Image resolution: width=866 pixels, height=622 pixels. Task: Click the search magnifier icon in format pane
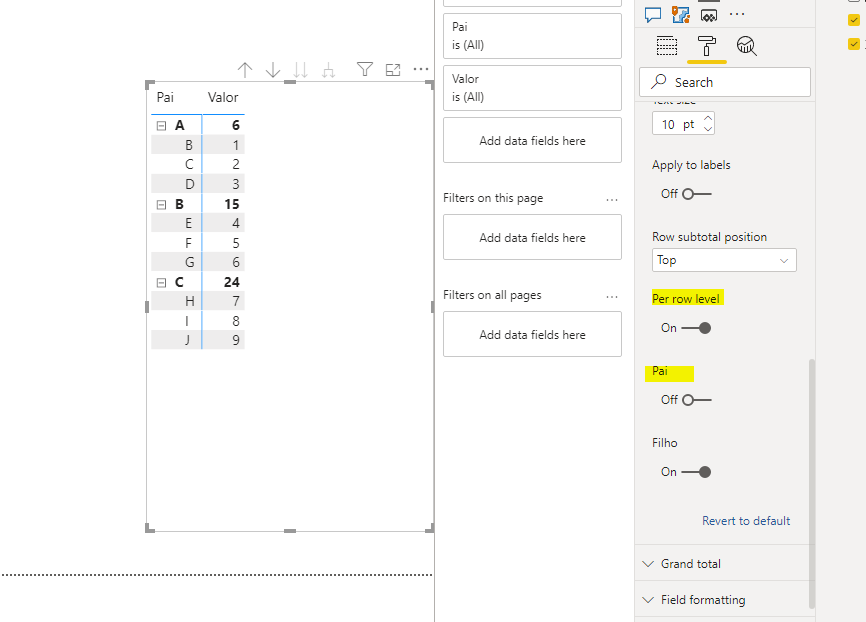(658, 82)
